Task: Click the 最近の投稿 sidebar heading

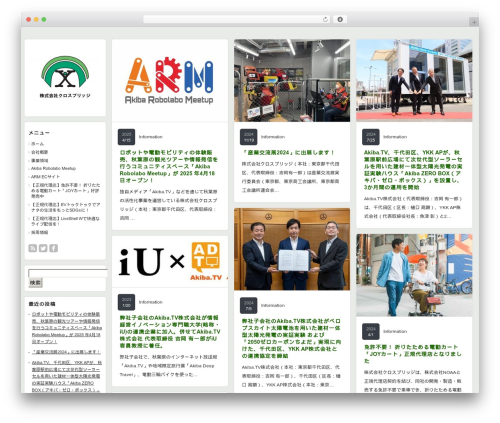Action: tap(42, 304)
